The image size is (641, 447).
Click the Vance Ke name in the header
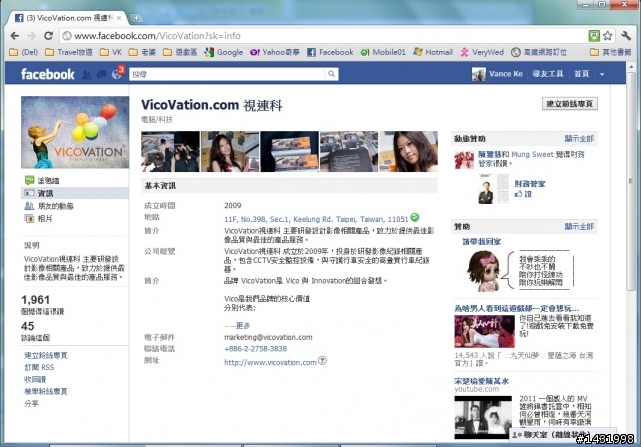pos(506,74)
